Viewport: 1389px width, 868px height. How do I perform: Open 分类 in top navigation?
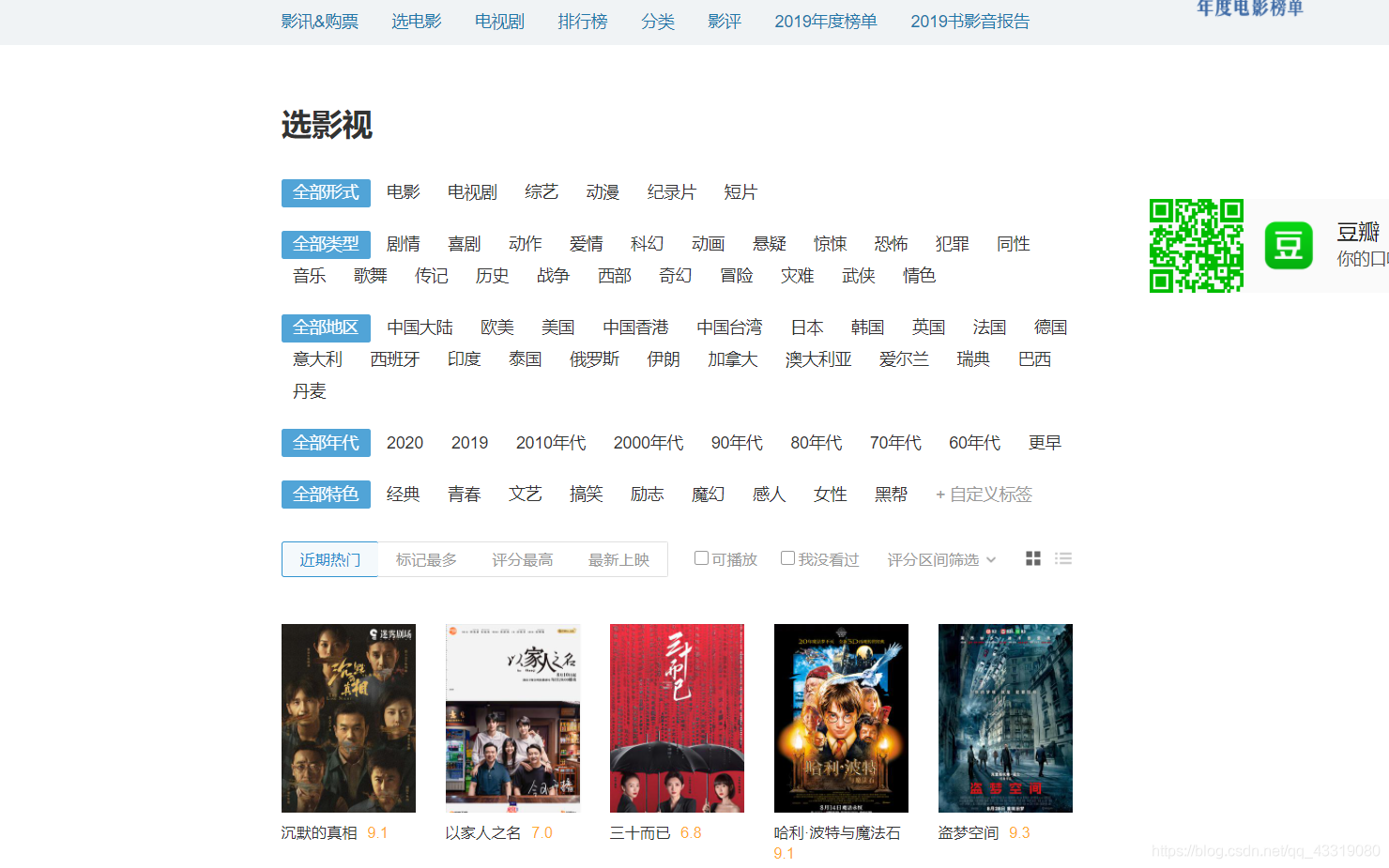click(658, 22)
